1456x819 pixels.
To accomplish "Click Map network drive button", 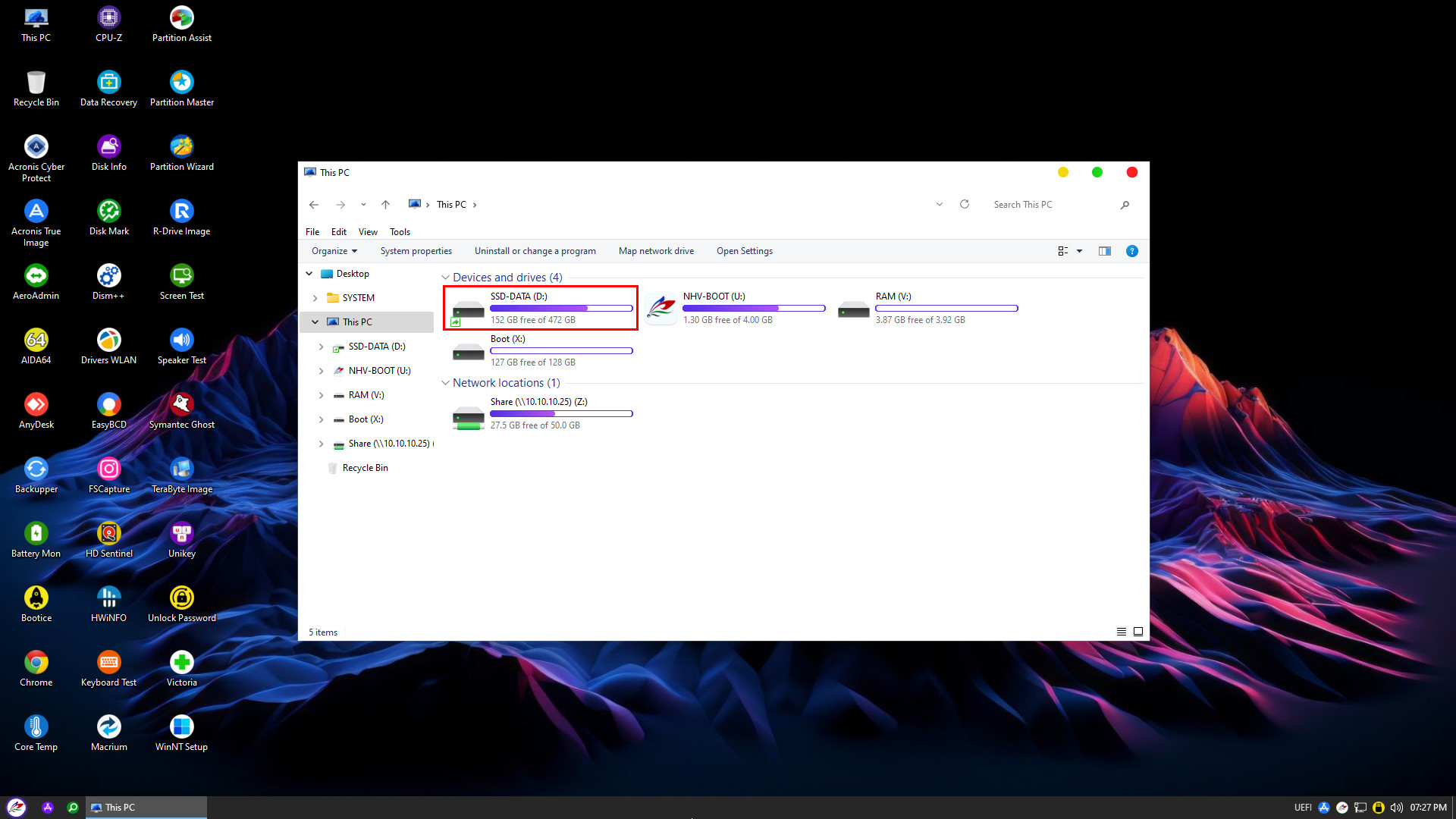I will [656, 251].
